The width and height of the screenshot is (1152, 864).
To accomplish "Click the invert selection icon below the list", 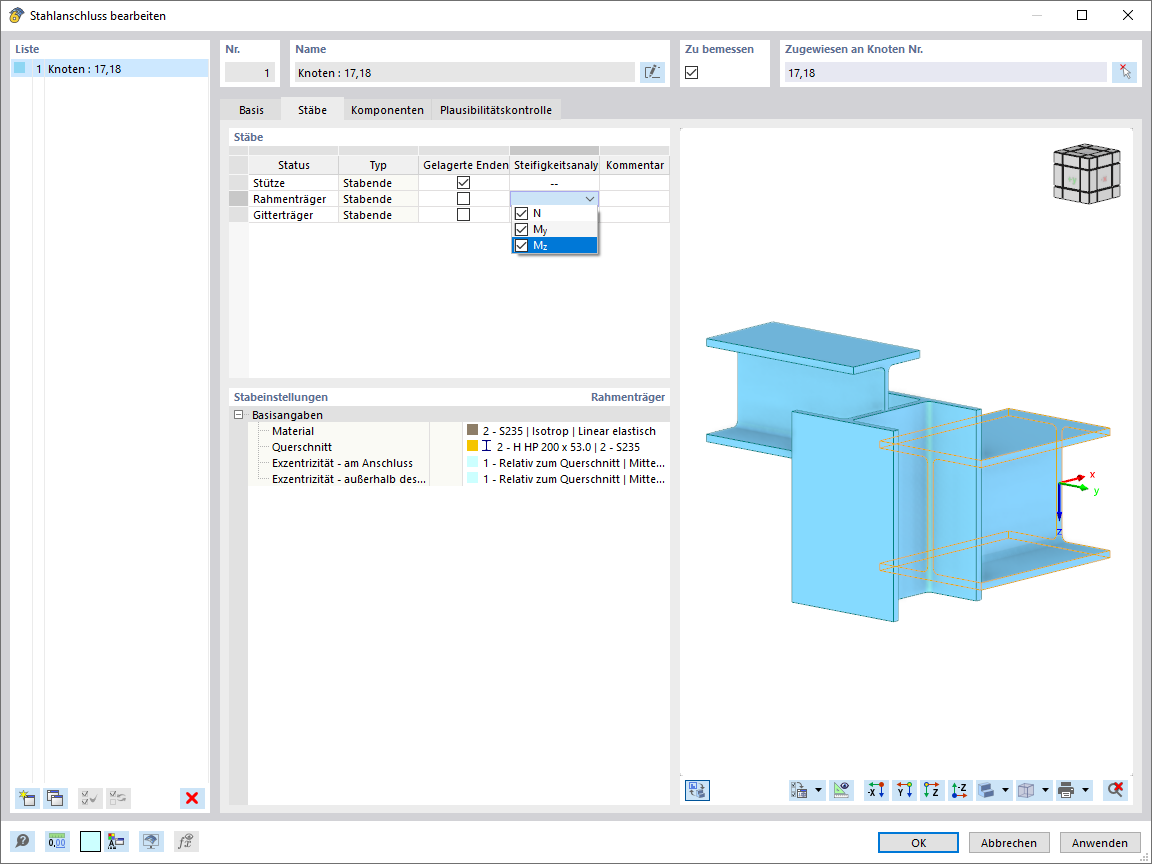I will (x=118, y=798).
